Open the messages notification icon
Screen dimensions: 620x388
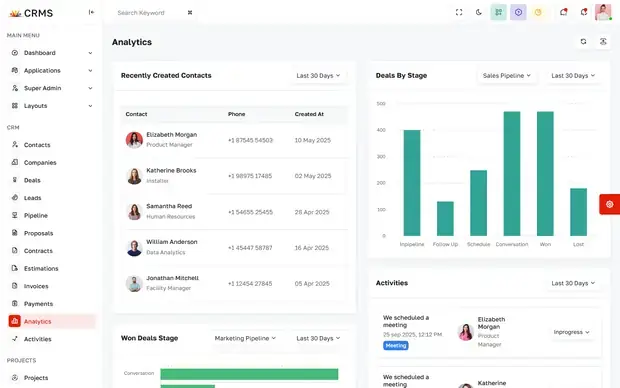click(x=563, y=12)
